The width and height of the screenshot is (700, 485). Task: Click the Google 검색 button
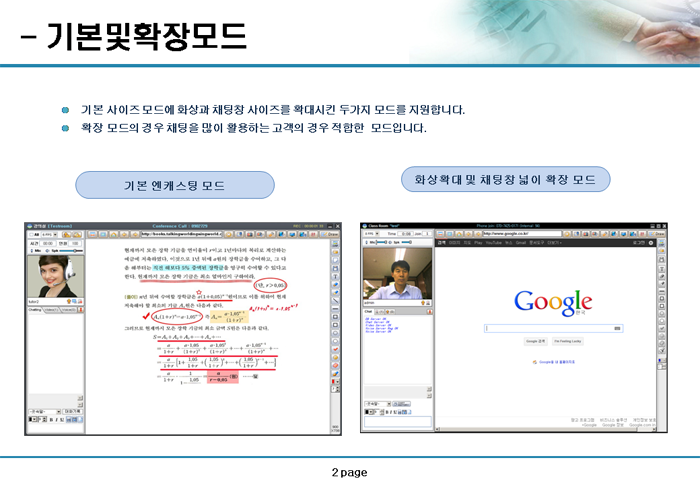535,341
